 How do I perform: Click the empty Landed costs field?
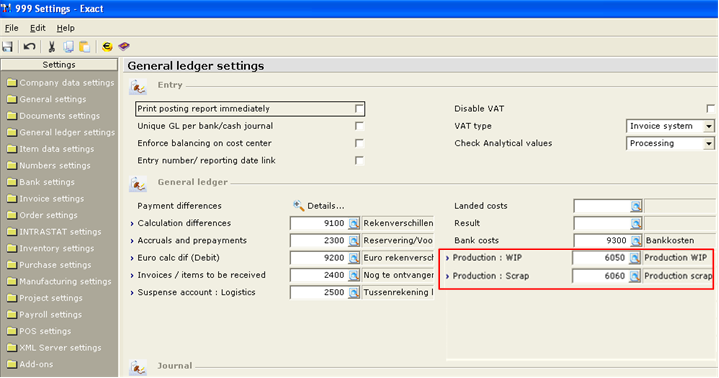pos(602,206)
